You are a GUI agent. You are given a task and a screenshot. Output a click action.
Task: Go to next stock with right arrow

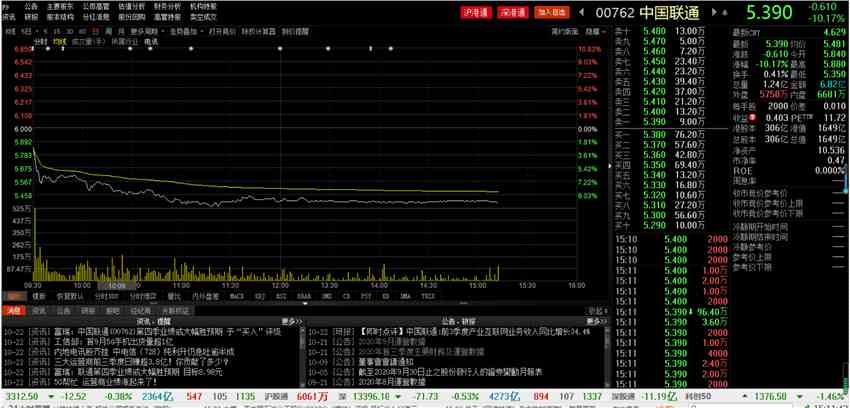coord(713,12)
